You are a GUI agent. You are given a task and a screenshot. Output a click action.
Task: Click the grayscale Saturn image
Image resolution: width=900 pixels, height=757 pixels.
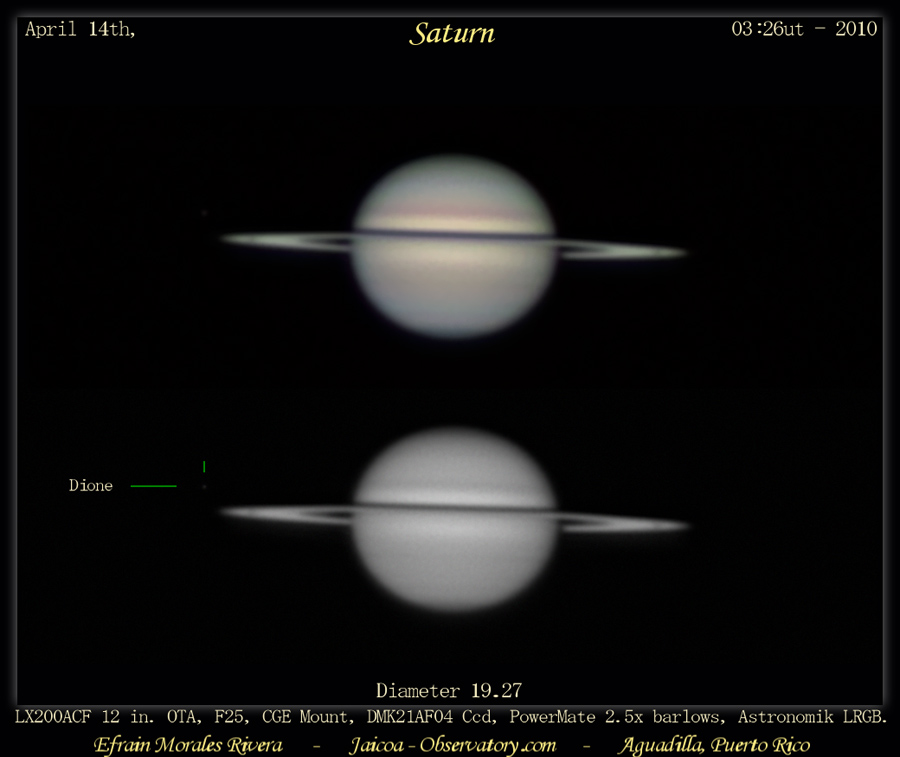point(453,518)
